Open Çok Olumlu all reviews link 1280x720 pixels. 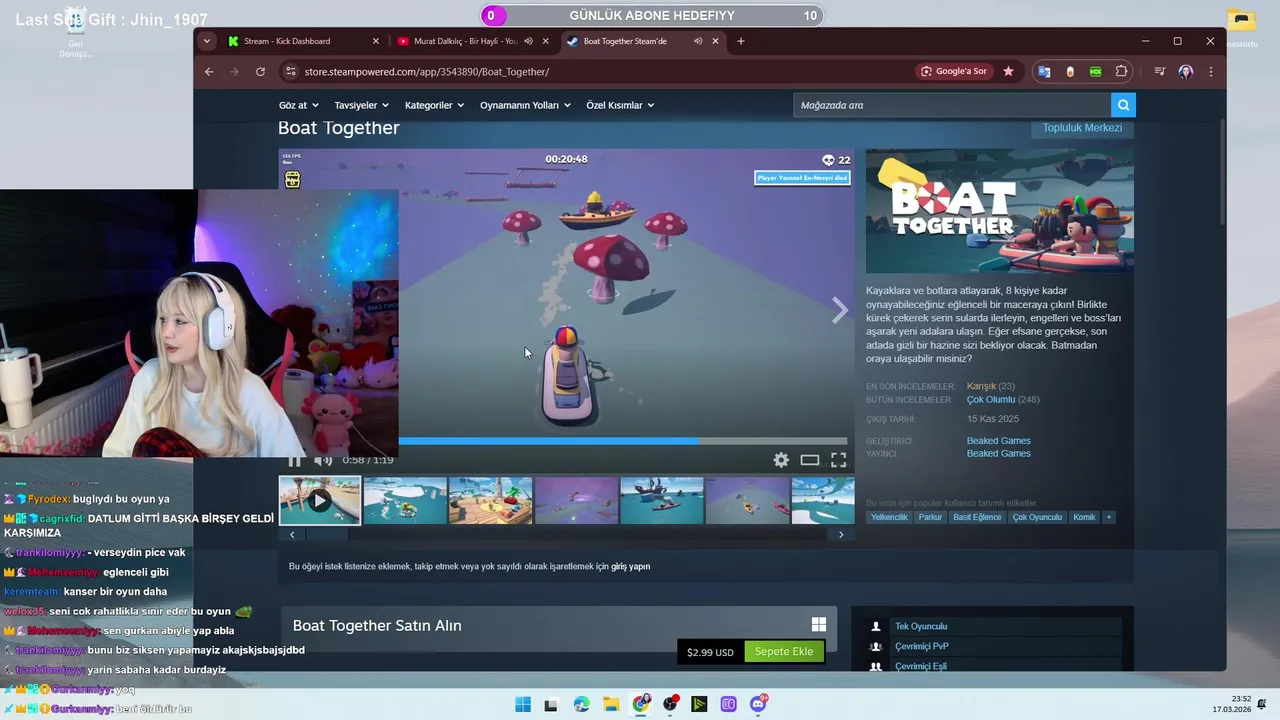coord(990,400)
